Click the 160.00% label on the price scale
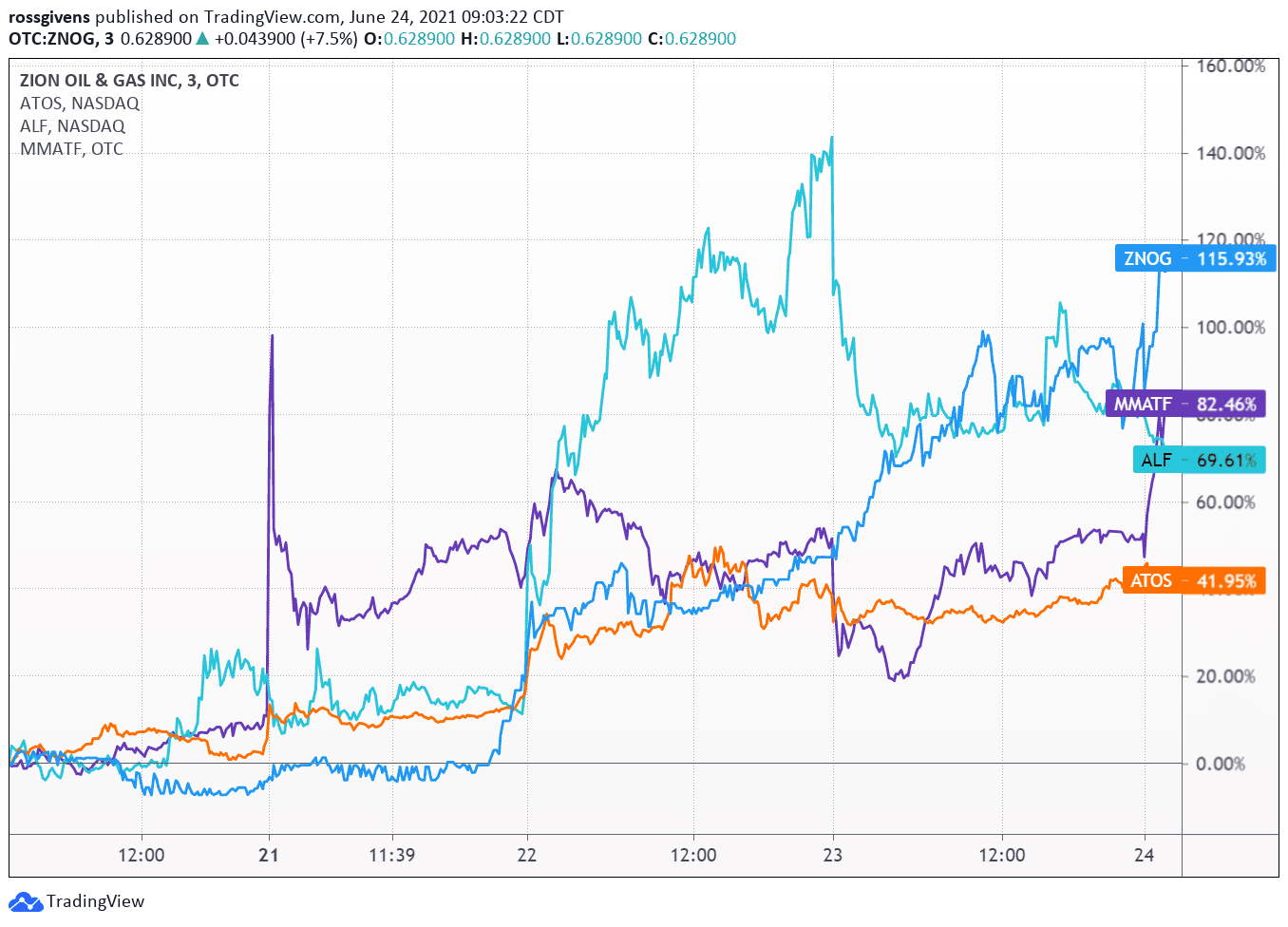The image size is (1288, 927). pos(1230,66)
